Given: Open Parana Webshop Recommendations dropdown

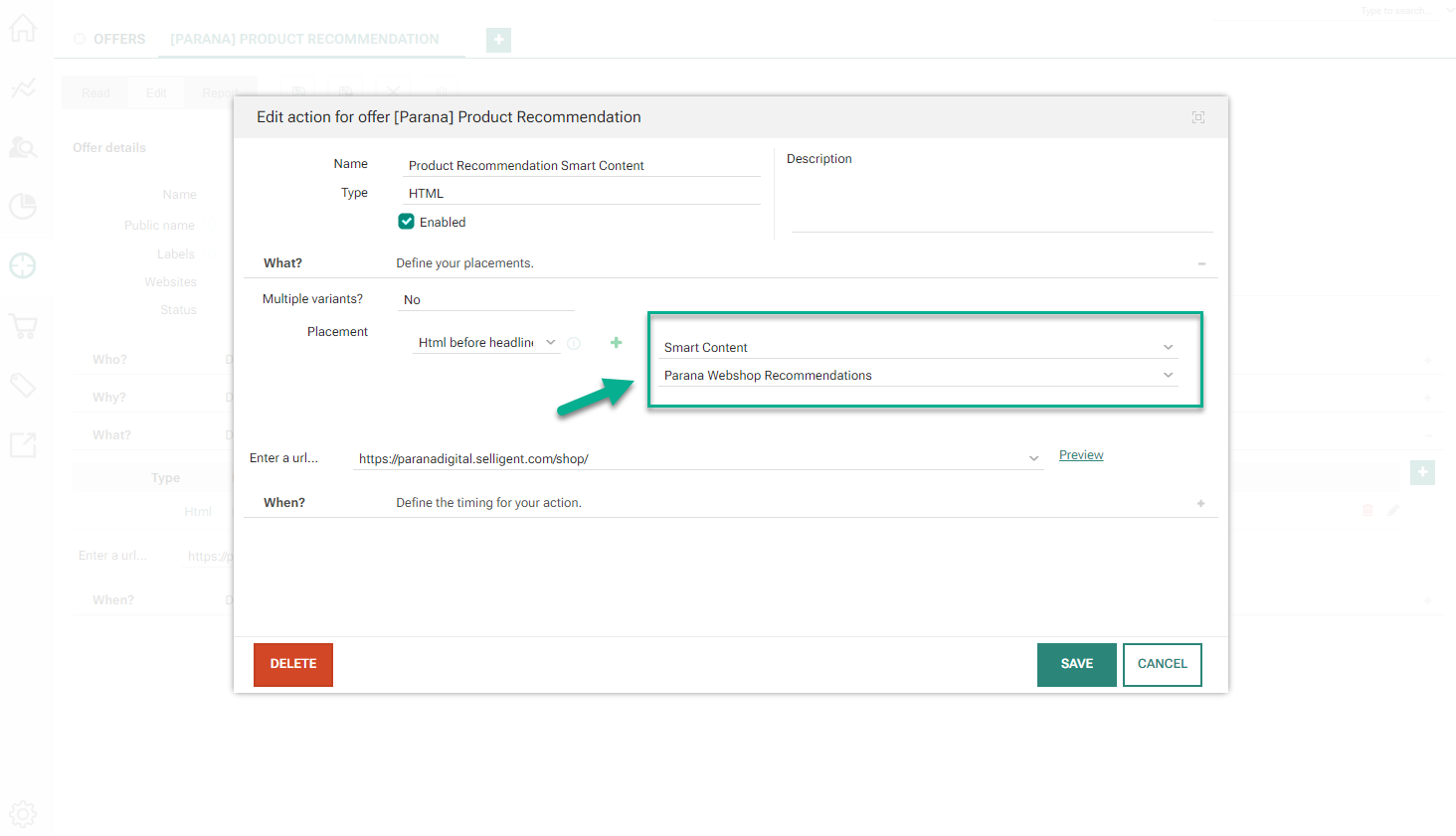Looking at the screenshot, I should pyautogui.click(x=1168, y=376).
